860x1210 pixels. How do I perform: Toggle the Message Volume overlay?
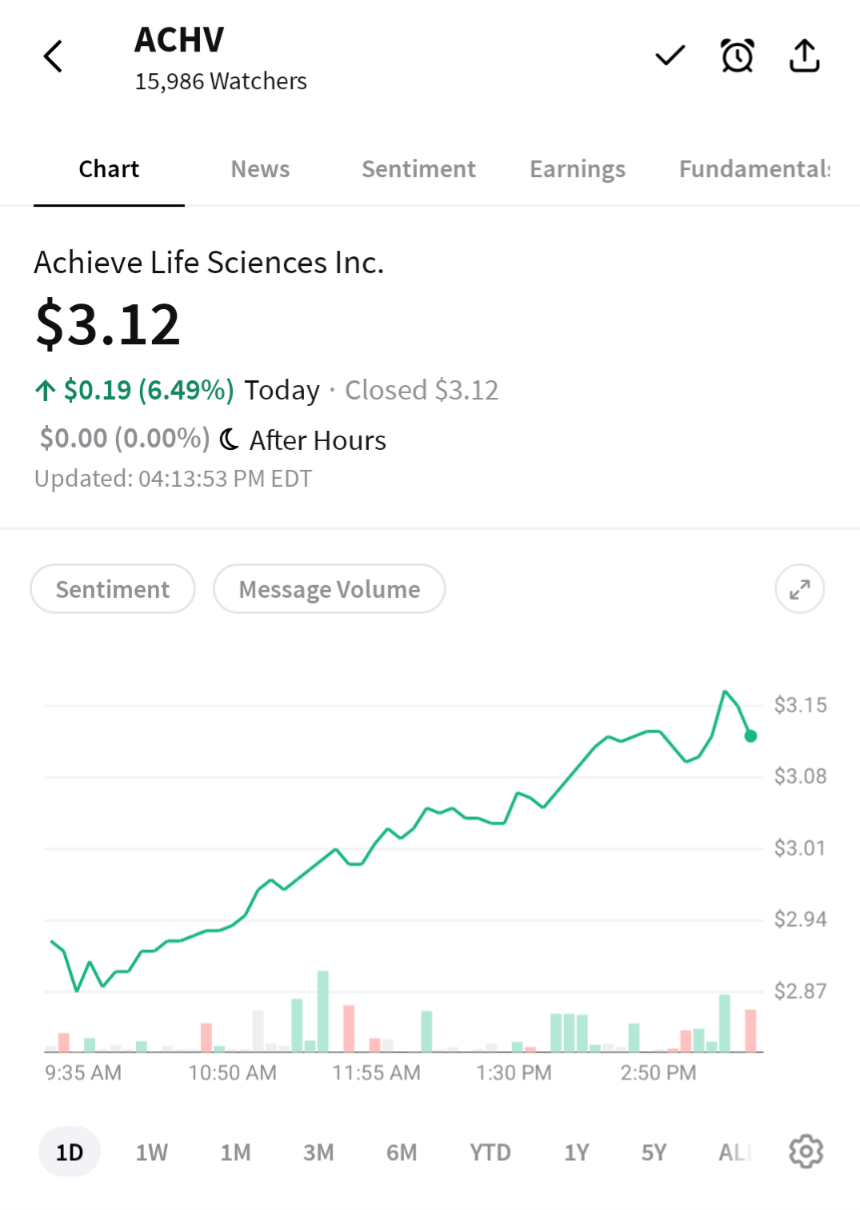point(329,590)
